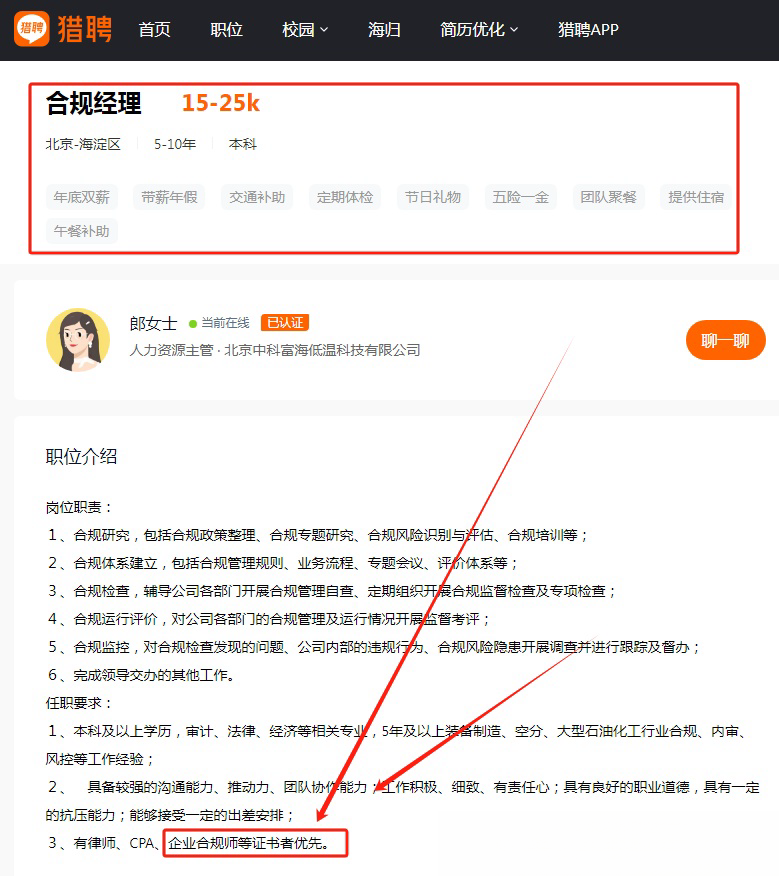The height and width of the screenshot is (876, 779).
Task: Click the 聊一聊 chat button
Action: (725, 340)
